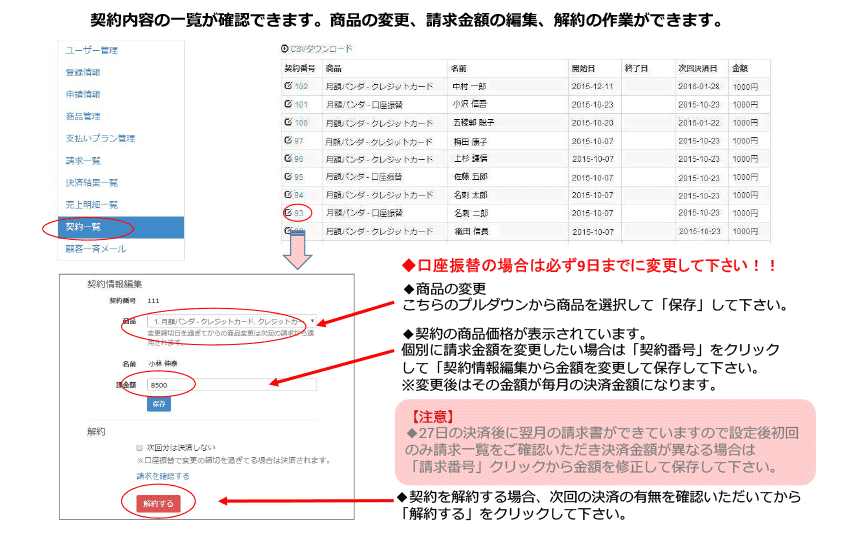Click the edit icon beside contract 93
The image size is (842, 540).
288,213
